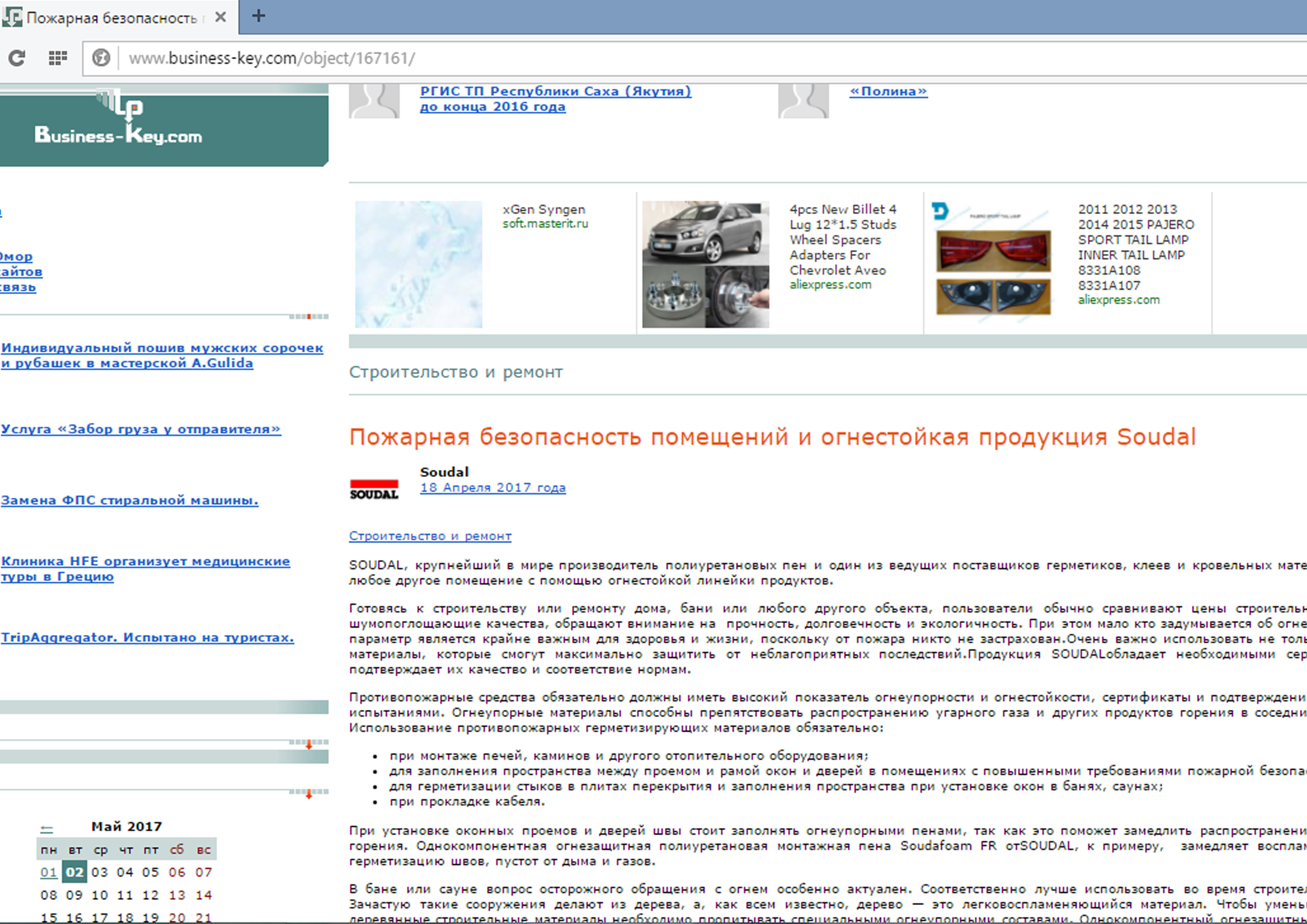Image resolution: width=1307 pixels, height=924 pixels.
Task: Select highlighted calendar date 02
Action: [x=75, y=872]
